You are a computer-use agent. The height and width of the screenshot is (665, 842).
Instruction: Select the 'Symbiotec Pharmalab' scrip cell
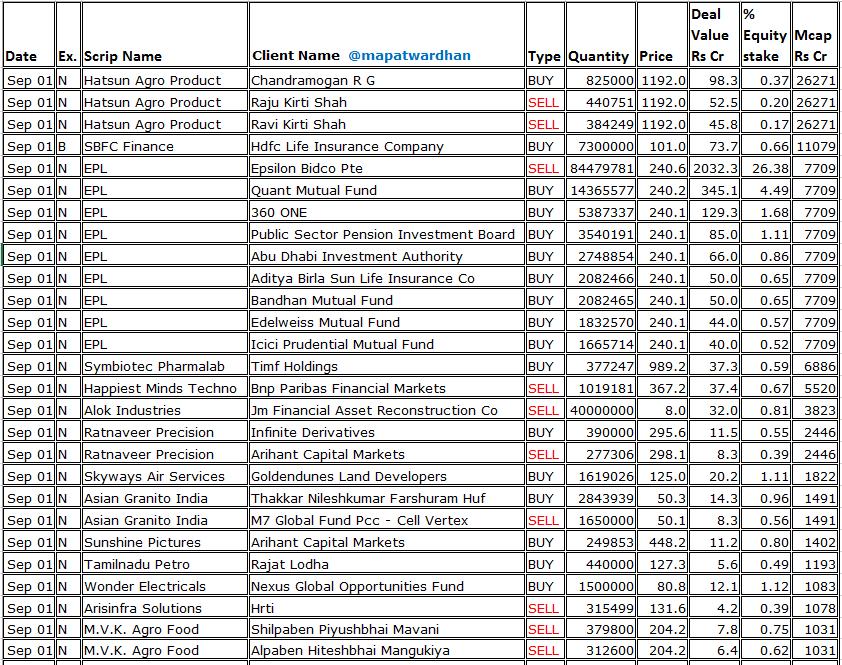click(165, 366)
